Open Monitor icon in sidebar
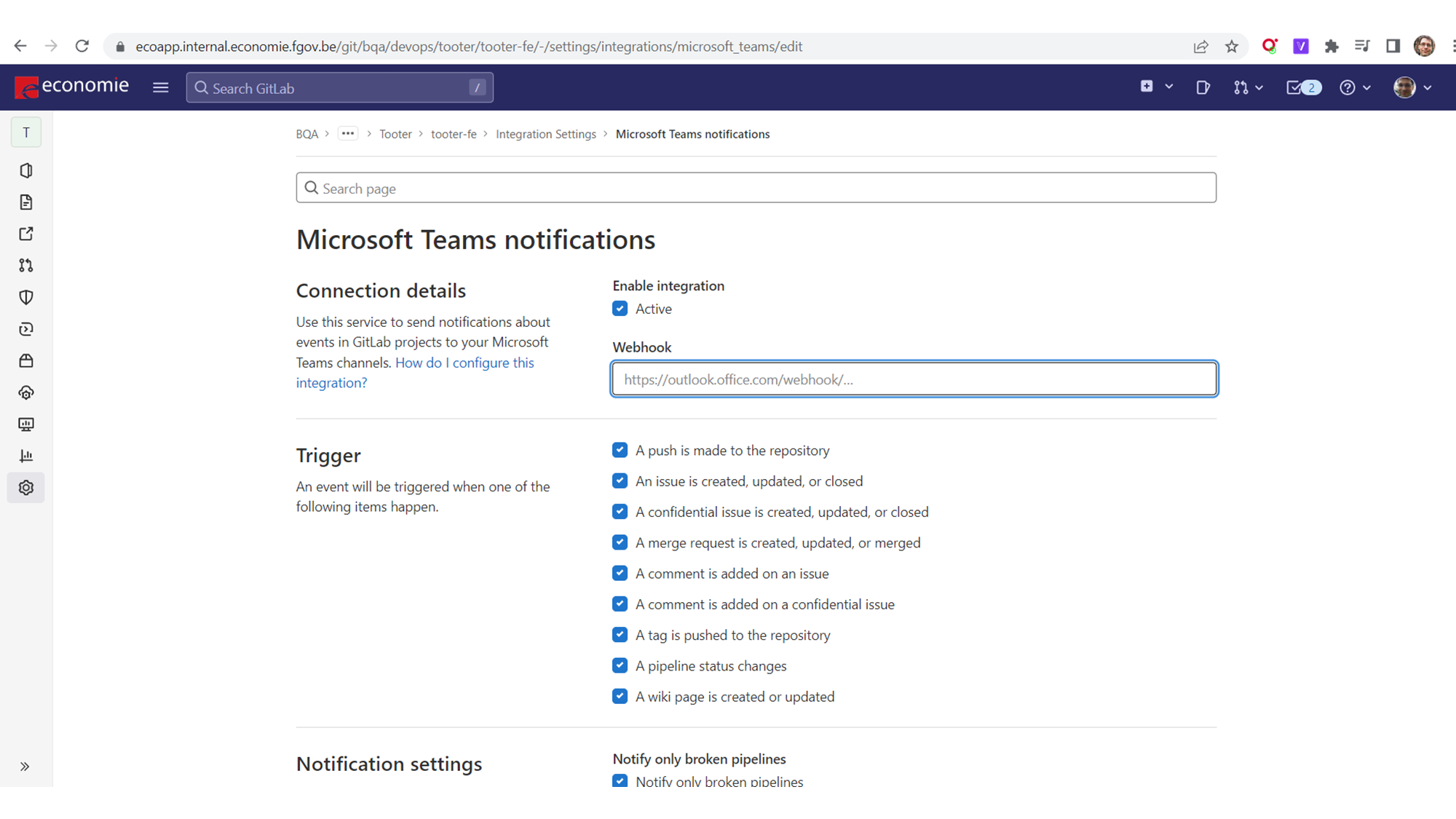 pos(26,424)
